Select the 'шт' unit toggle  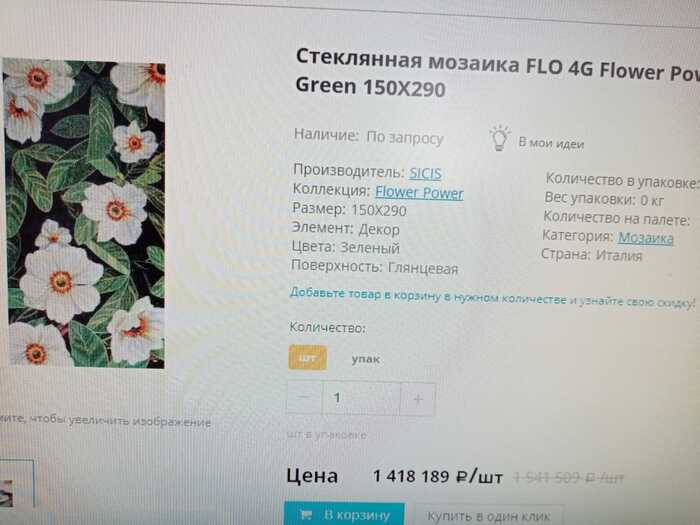tap(307, 358)
